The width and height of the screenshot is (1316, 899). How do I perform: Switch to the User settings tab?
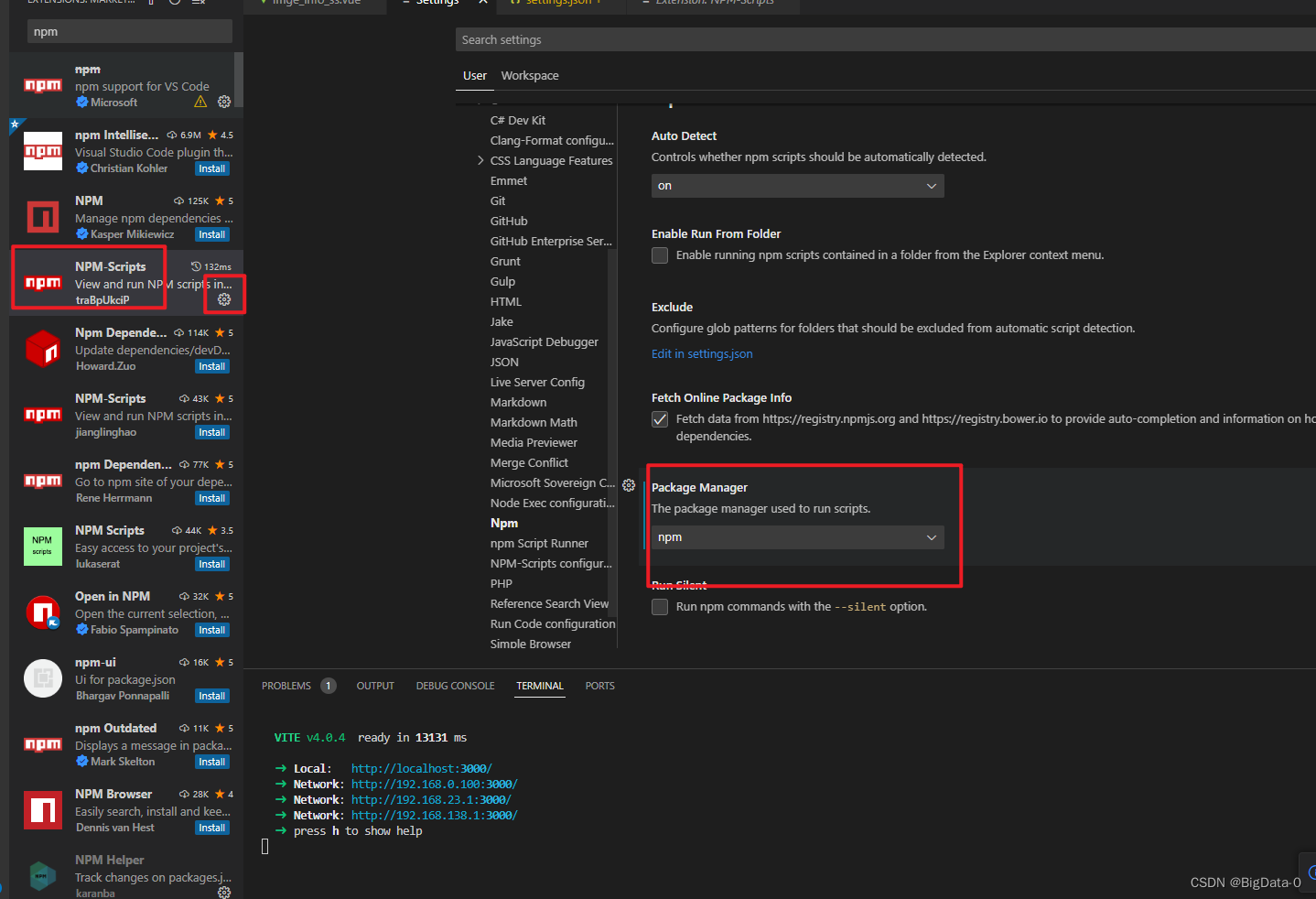[x=475, y=76]
